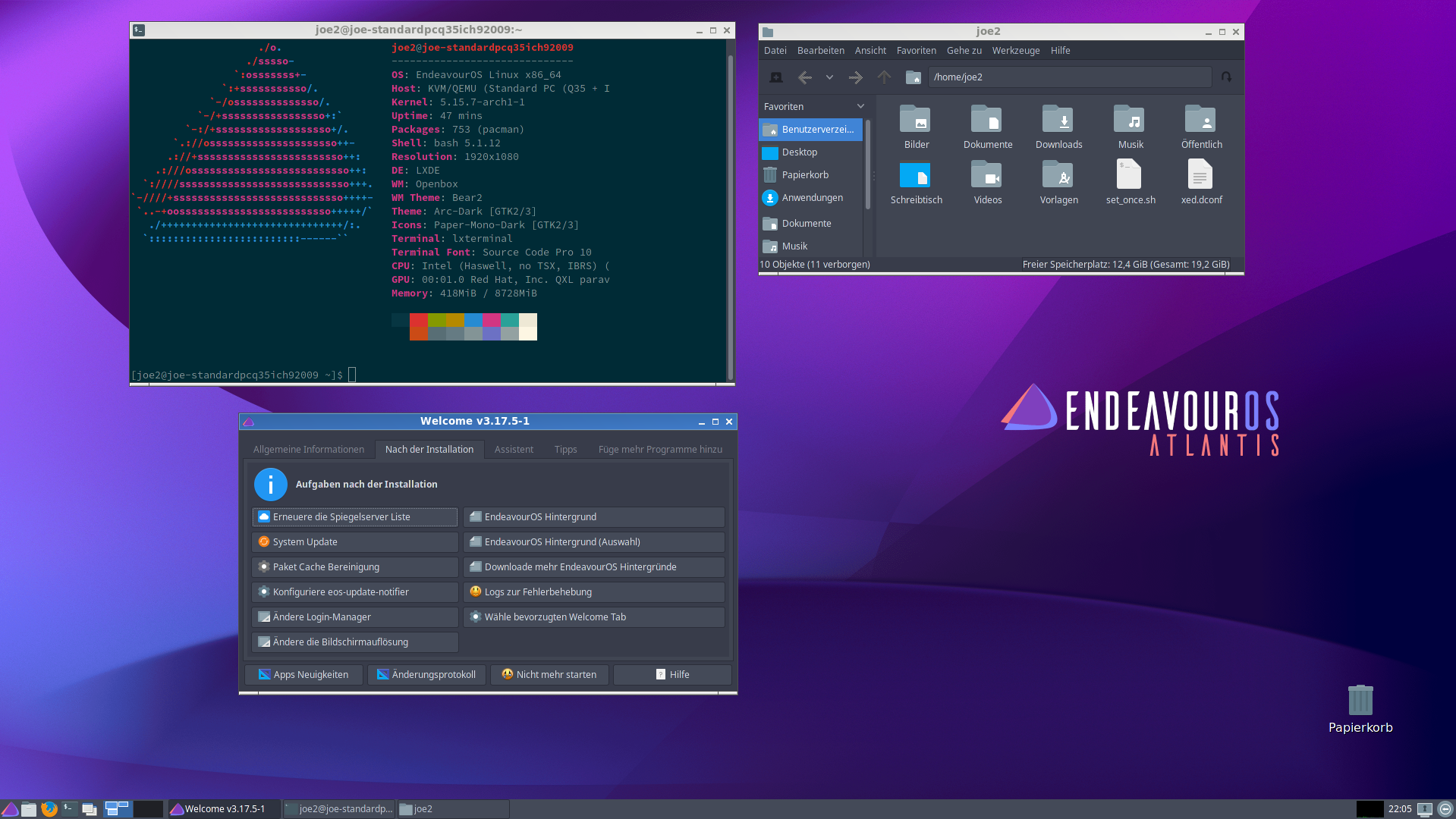1456x819 pixels.
Task: Click Downloade mehr EndeavourOS Hintergründe
Action: click(594, 567)
